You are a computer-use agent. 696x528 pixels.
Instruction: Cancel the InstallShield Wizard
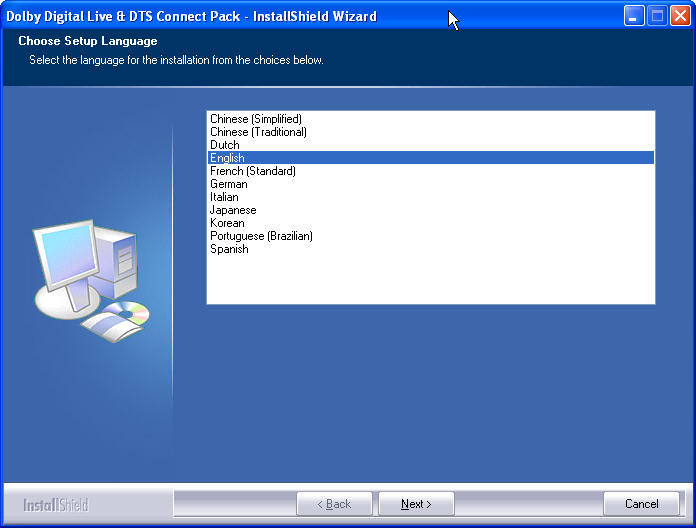[x=641, y=504]
